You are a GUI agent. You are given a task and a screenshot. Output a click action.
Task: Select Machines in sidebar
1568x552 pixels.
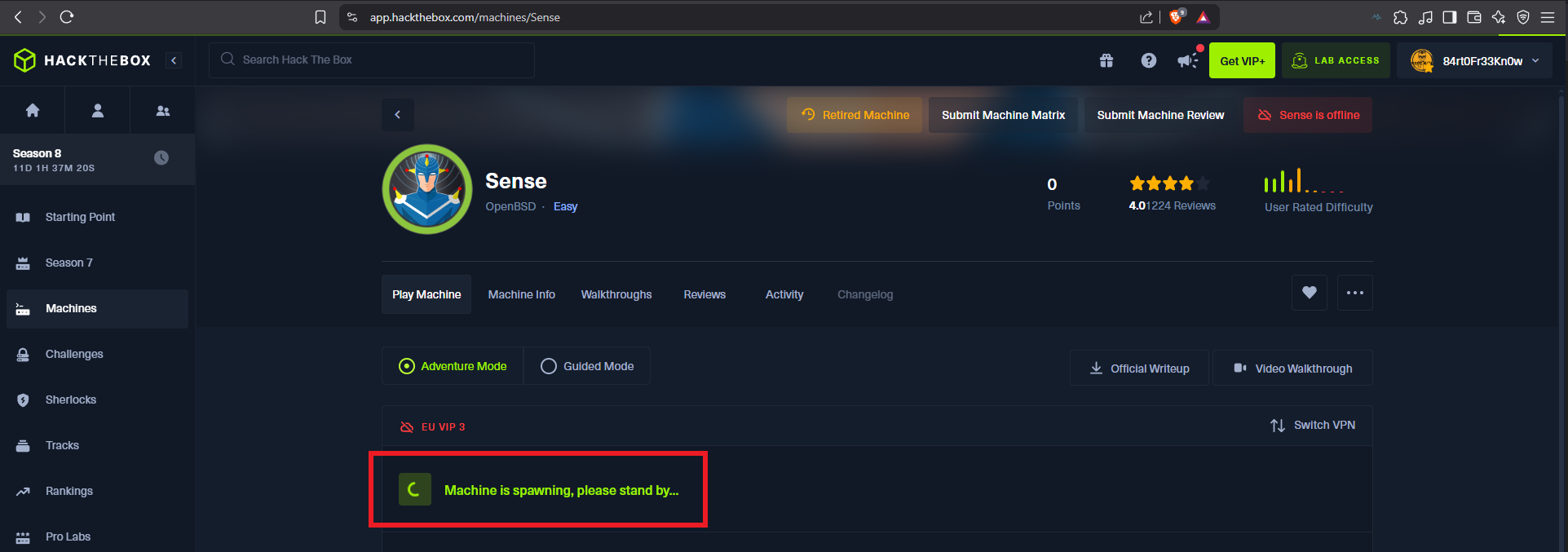97,308
